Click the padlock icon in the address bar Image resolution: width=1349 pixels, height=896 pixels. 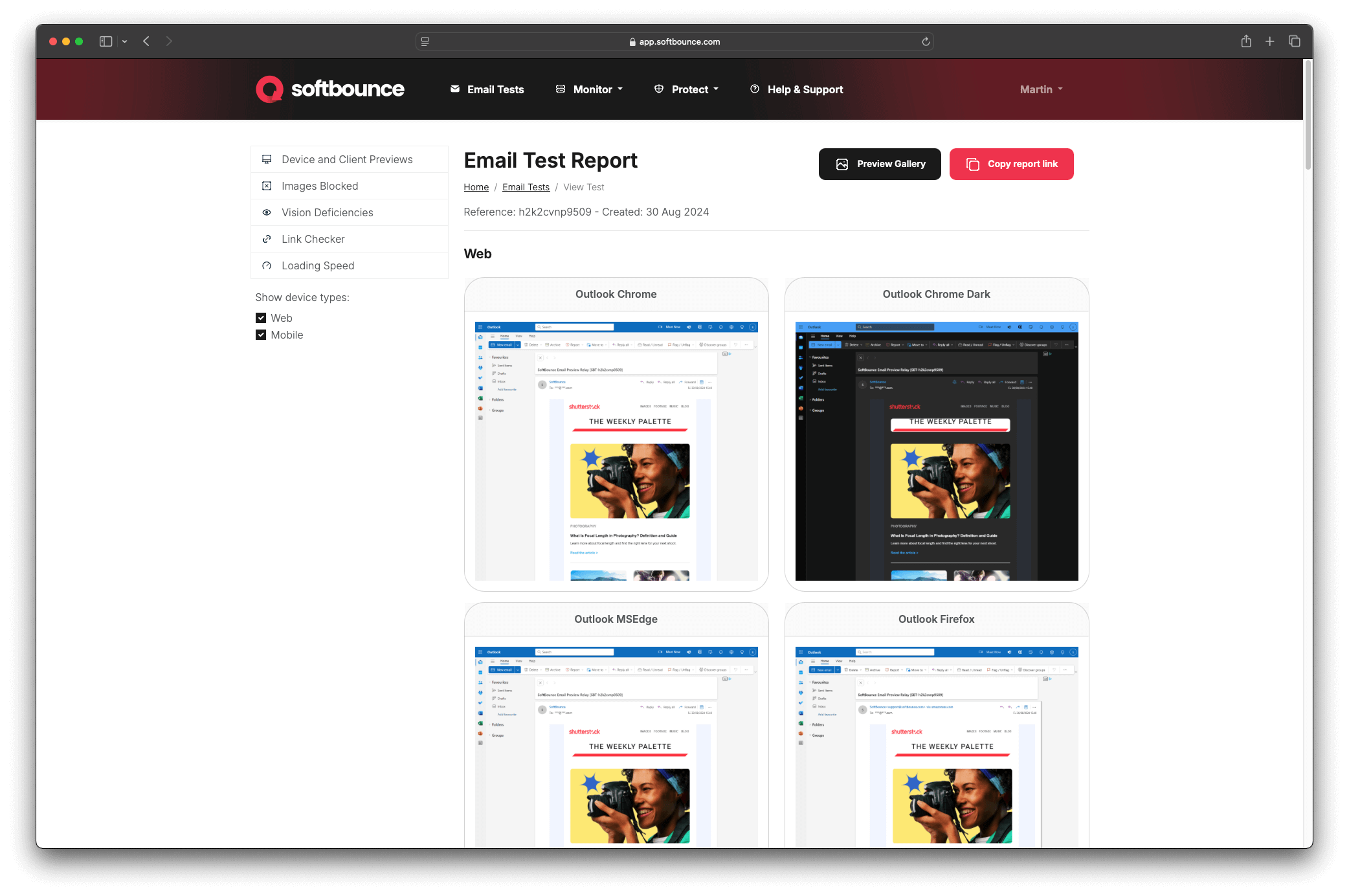632,42
